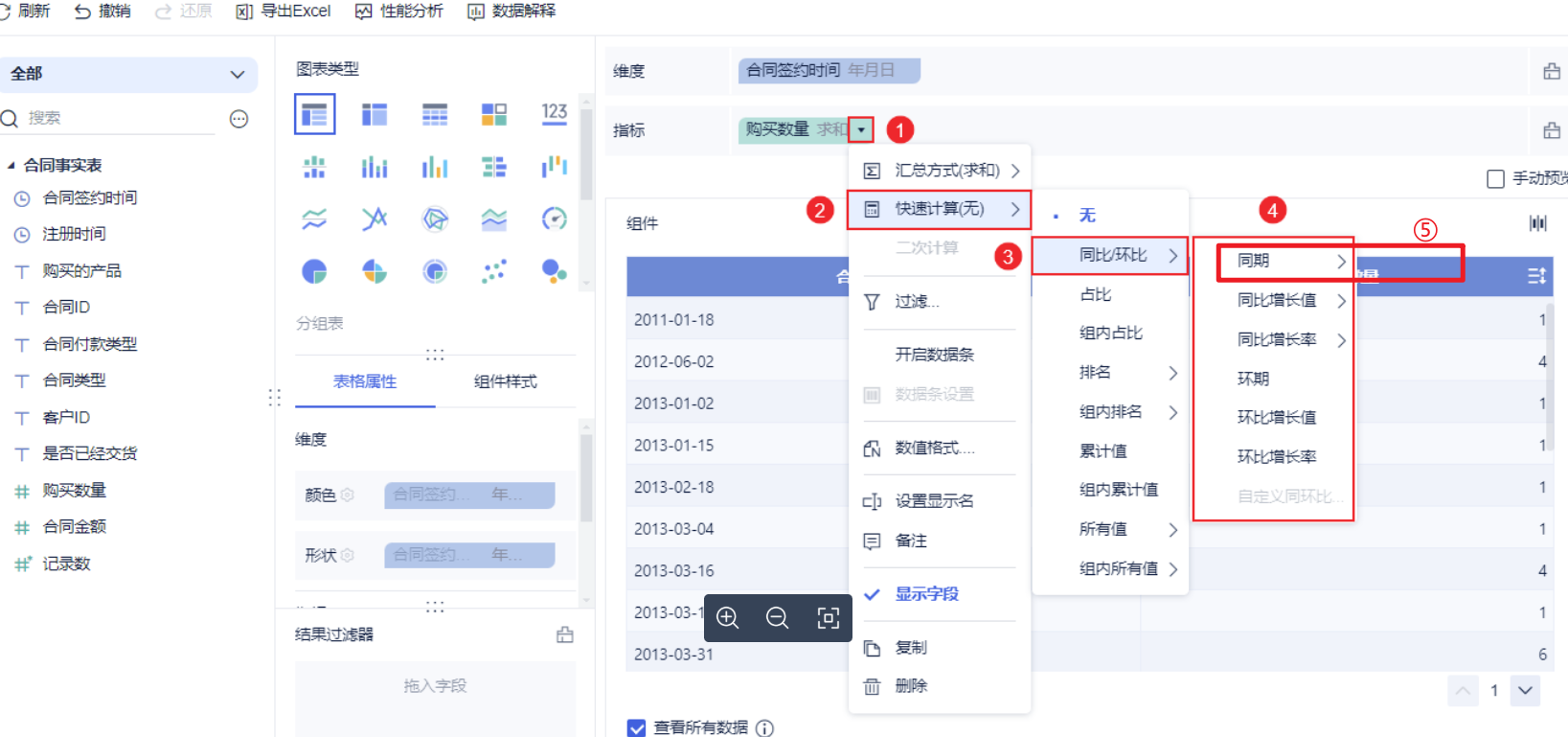
Task: Click the 合同签约时间 年月日 dimension pill
Action: (x=829, y=71)
